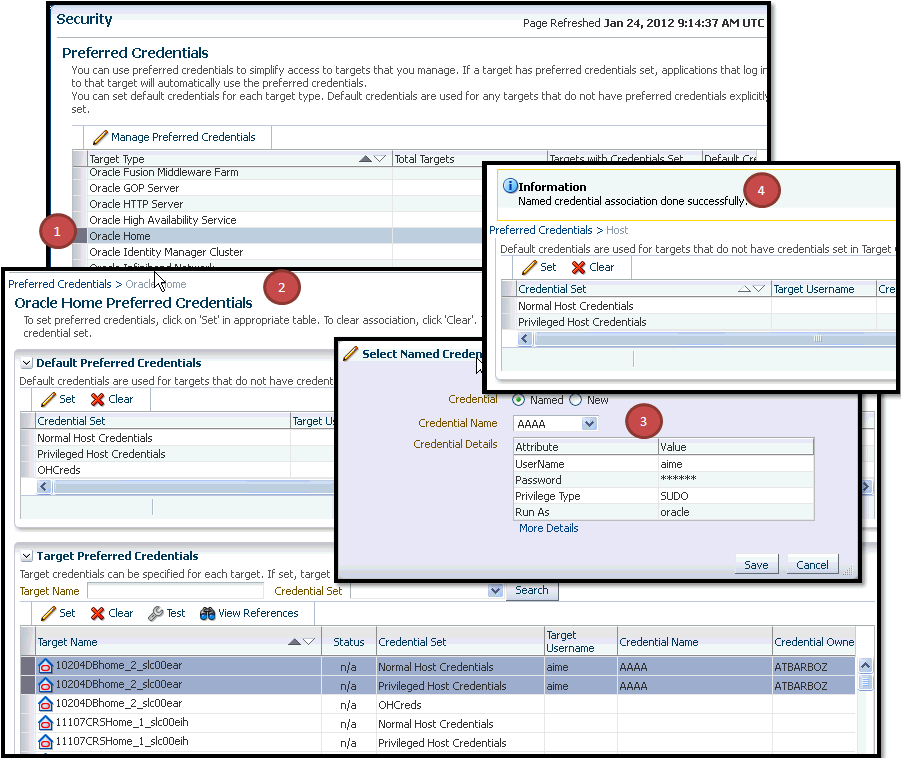Select 10204DBhome_2_slc00ear OHCreds row
Screen dimensions: 901x758
(x=438, y=705)
